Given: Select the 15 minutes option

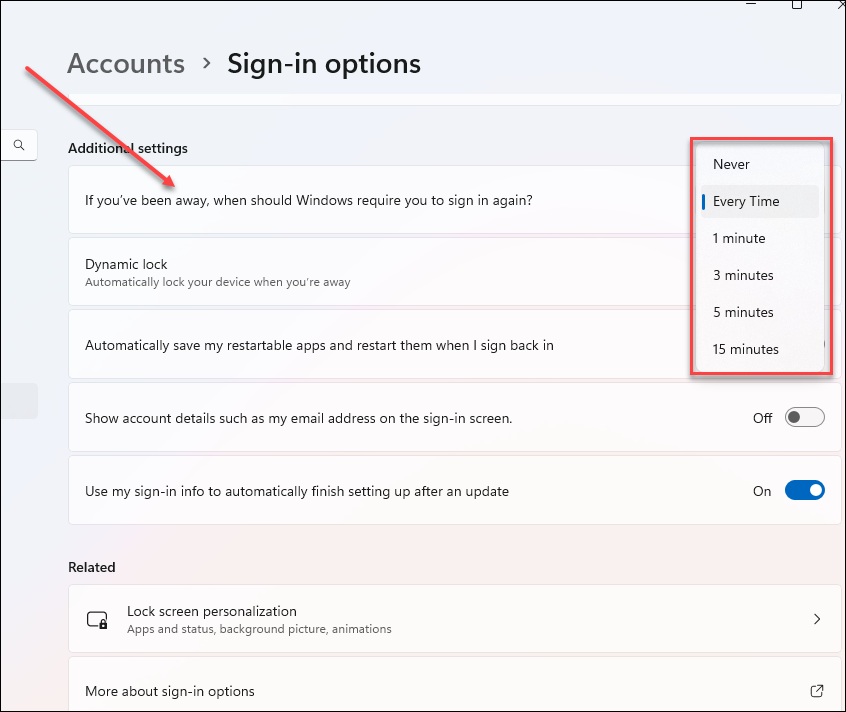Looking at the screenshot, I should click(x=746, y=349).
